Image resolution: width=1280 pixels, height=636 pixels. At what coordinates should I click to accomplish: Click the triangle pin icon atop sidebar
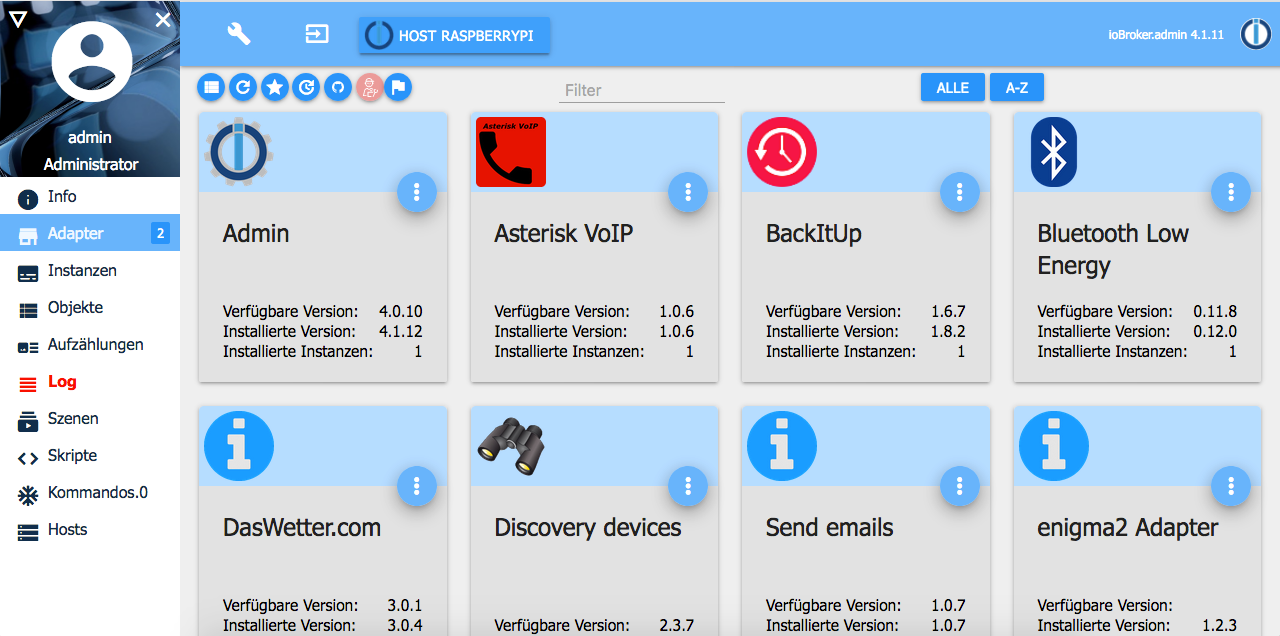17,18
